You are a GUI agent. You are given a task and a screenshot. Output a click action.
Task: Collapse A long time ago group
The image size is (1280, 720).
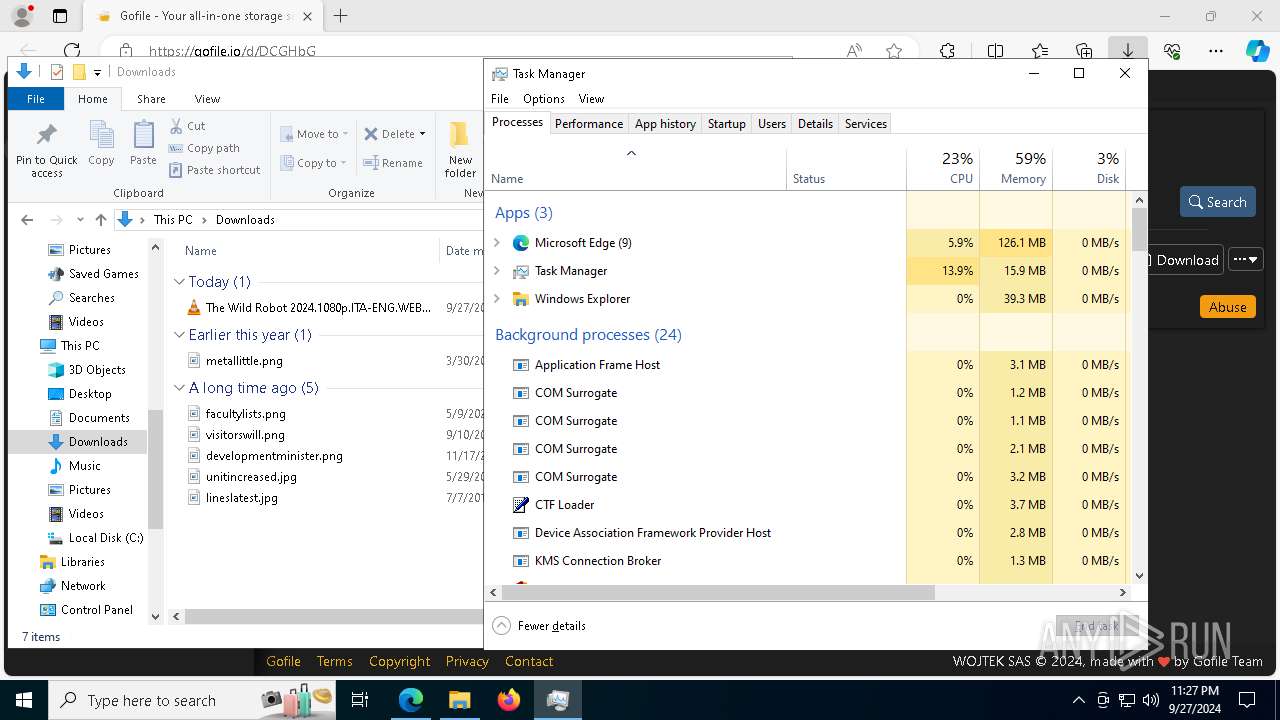point(179,388)
